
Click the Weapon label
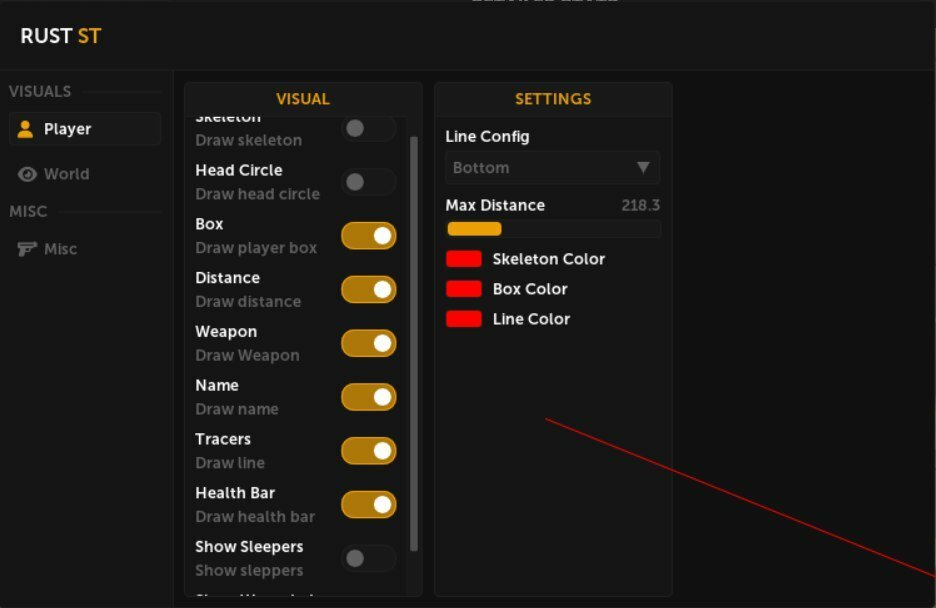click(226, 332)
